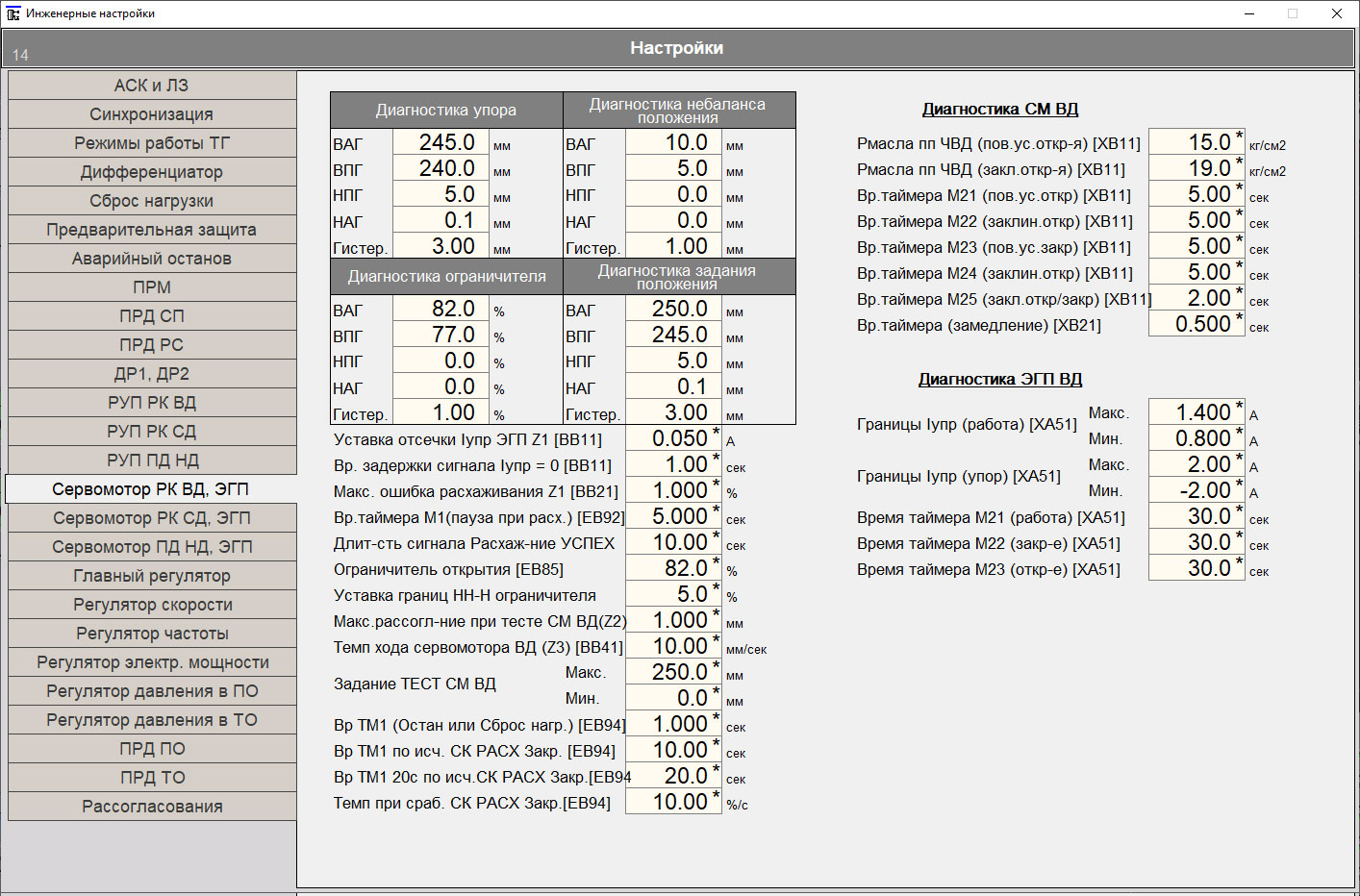Viewport: 1360px width, 896px height.
Task: Select Сервомотор РК СД, ЭГП tab
Action: click(x=152, y=518)
